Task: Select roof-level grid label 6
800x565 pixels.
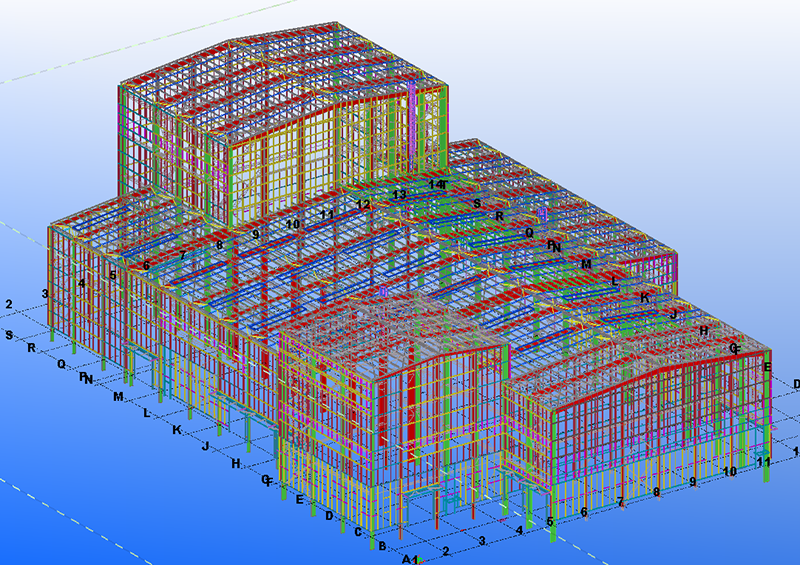Action: (146, 266)
